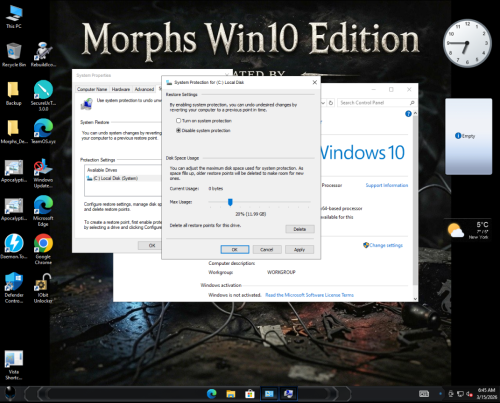Click the Search Control Panel field
The image size is (500, 403).
(x=373, y=103)
